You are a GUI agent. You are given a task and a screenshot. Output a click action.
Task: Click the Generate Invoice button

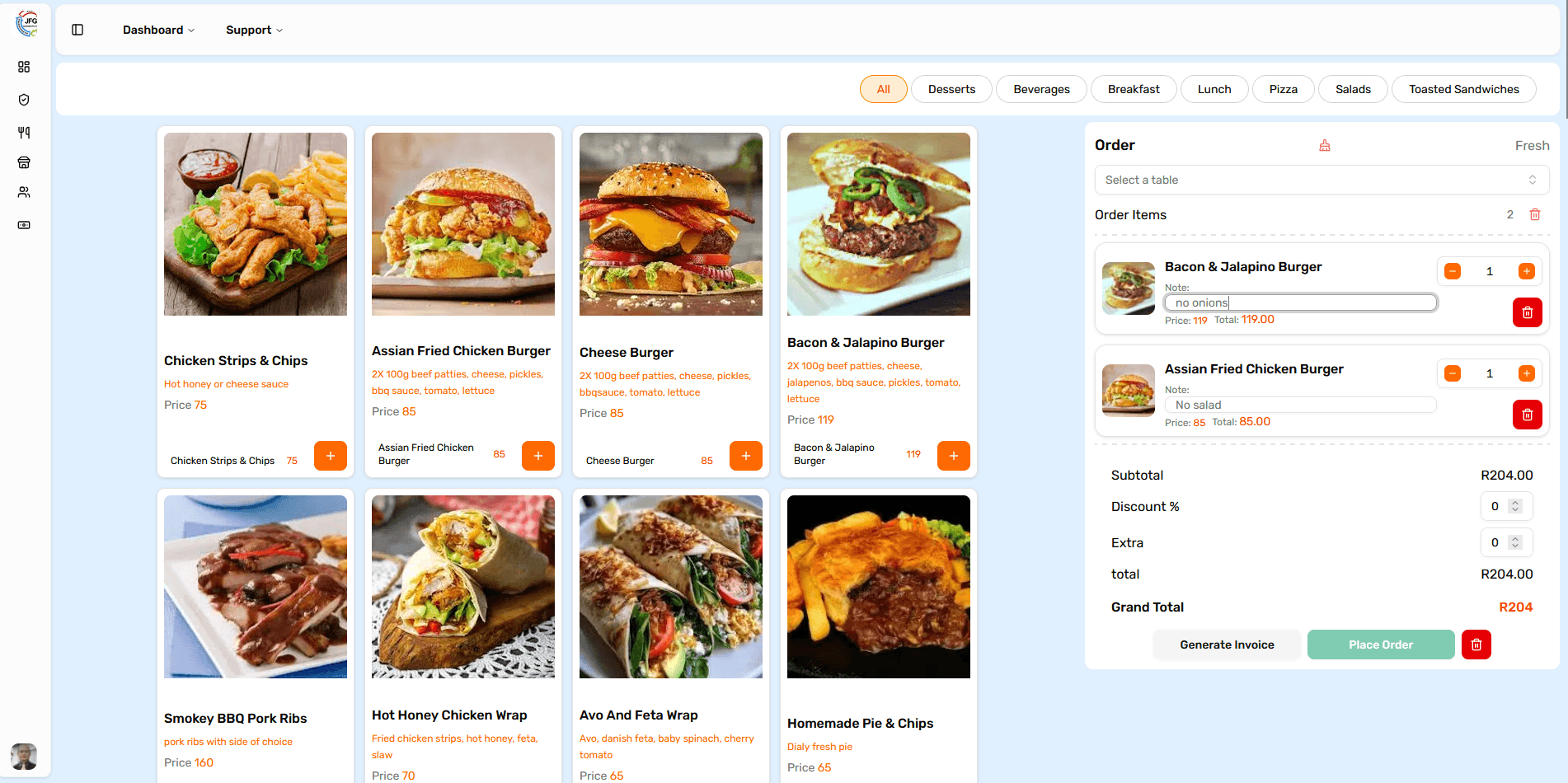point(1227,645)
